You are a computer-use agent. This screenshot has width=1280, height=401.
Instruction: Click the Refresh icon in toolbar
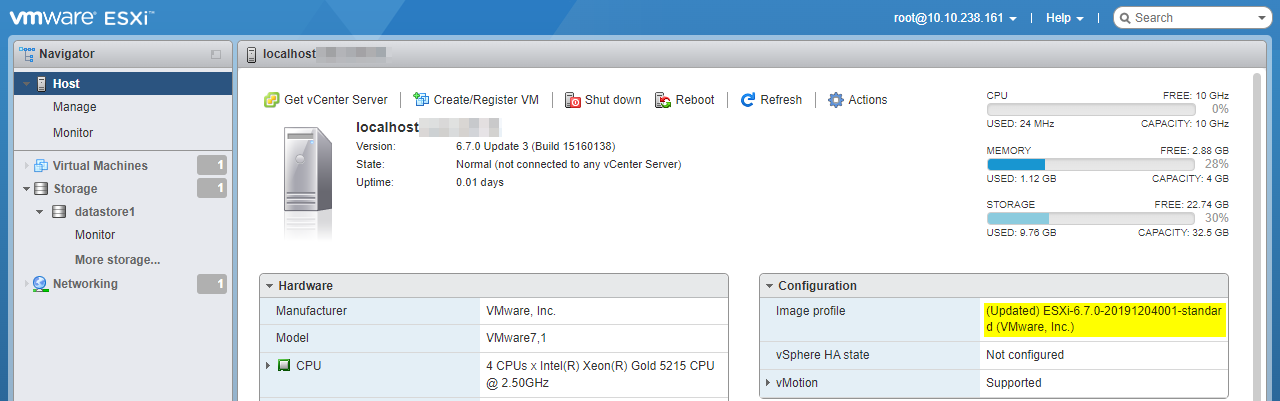747,100
